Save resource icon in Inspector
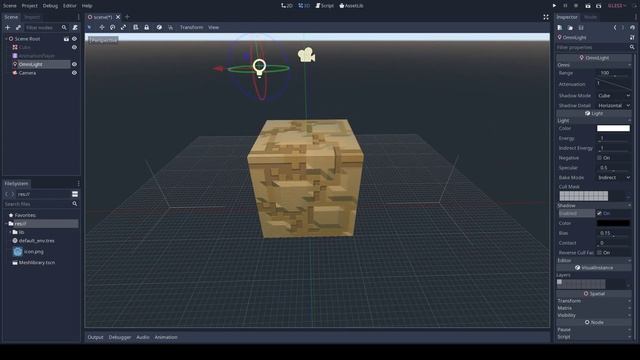 pyautogui.click(x=581, y=28)
